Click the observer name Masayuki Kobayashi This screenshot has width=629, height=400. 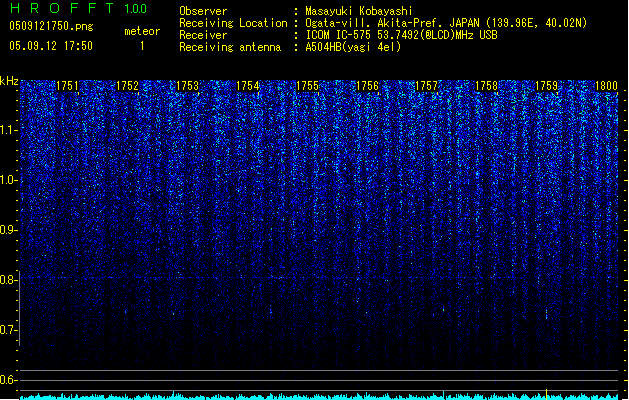point(359,11)
